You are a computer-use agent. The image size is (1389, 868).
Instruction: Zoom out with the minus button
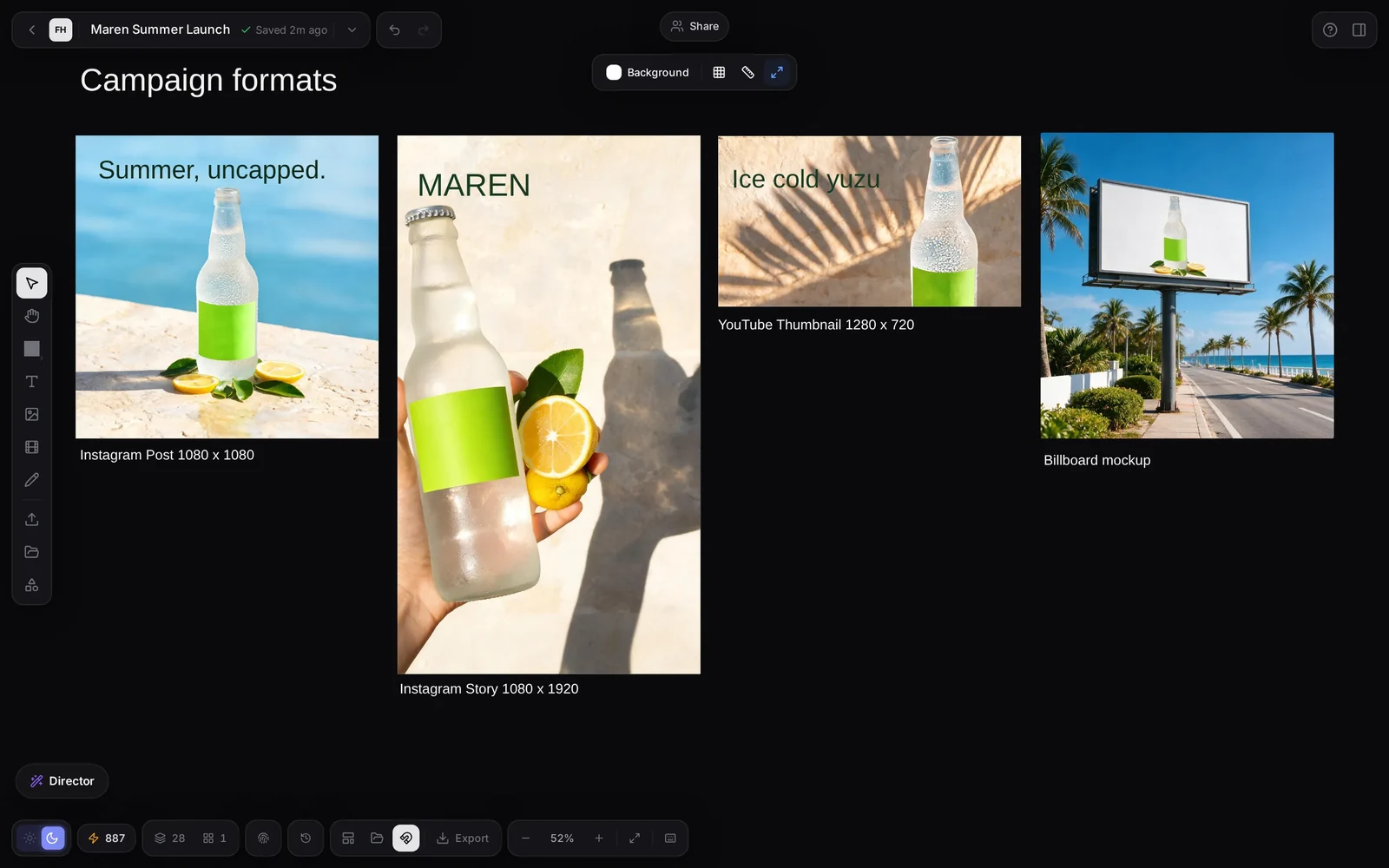pos(526,838)
